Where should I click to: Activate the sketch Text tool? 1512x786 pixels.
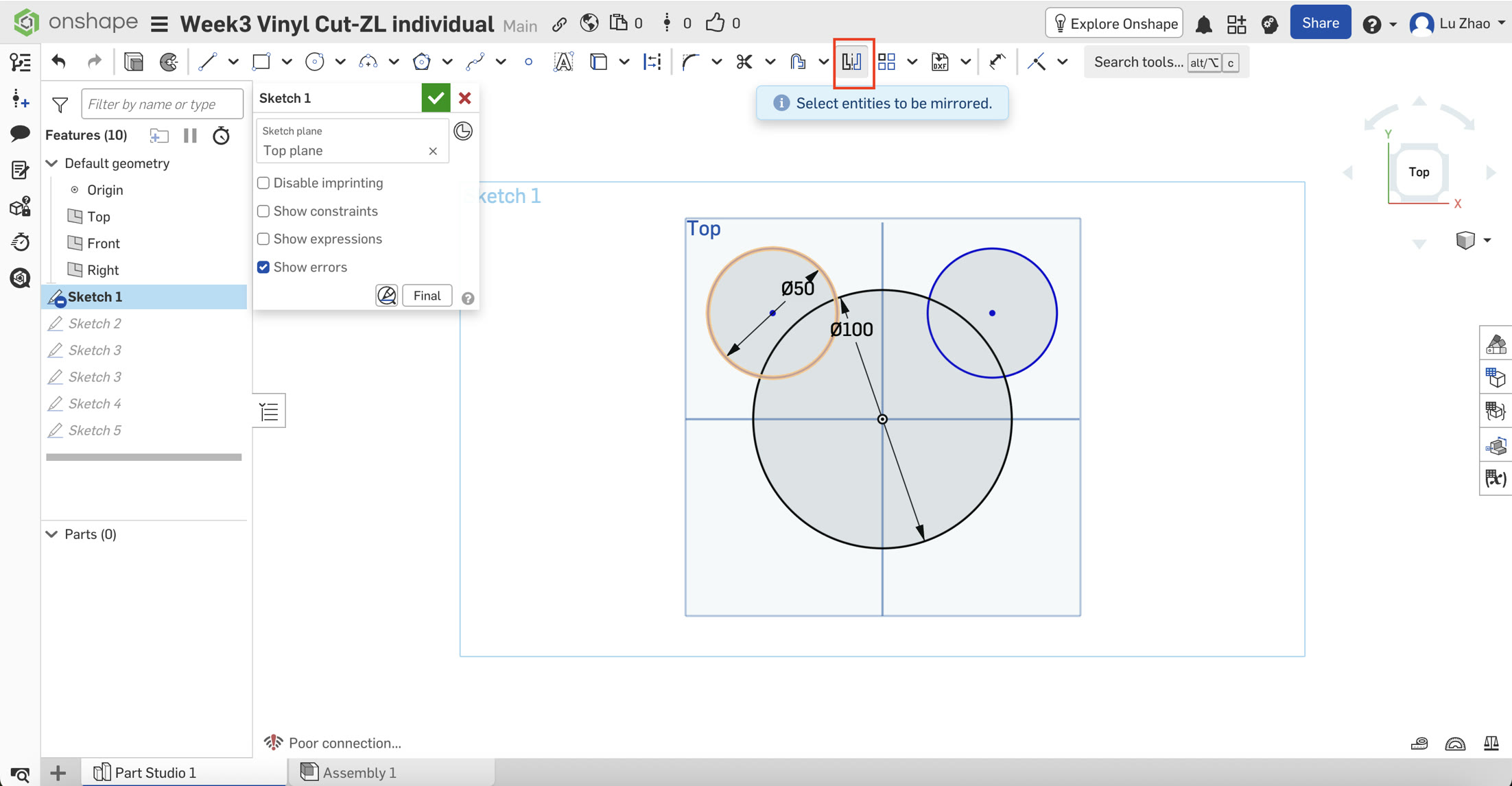click(563, 62)
